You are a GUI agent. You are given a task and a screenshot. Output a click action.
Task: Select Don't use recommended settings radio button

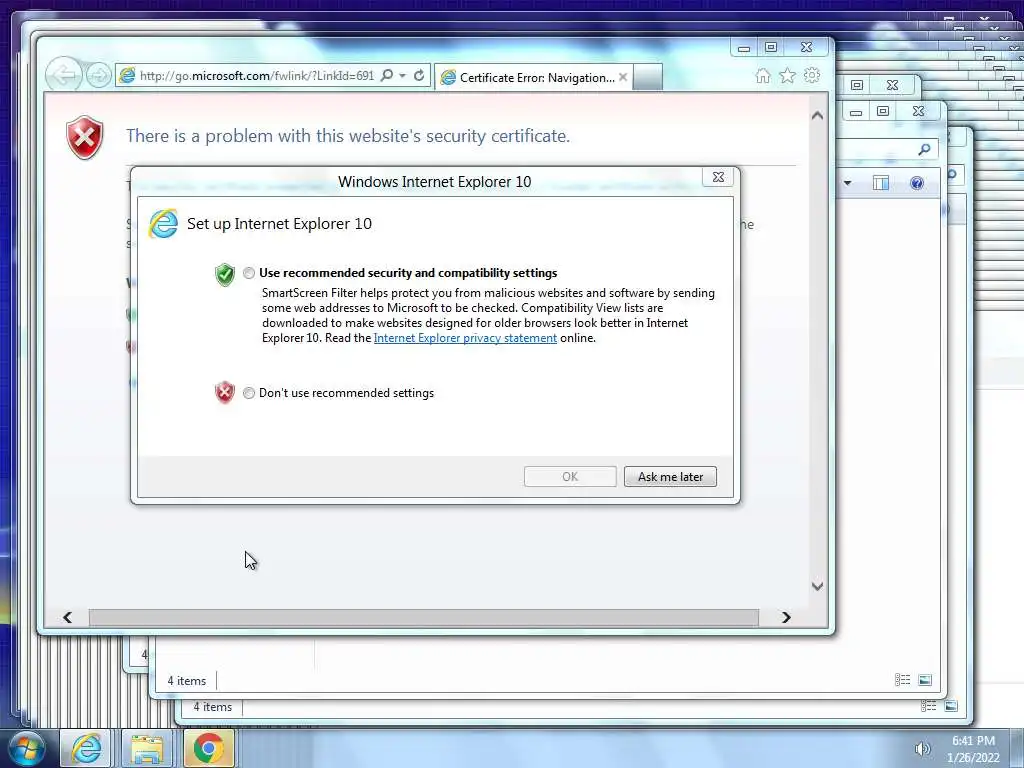[x=249, y=393]
